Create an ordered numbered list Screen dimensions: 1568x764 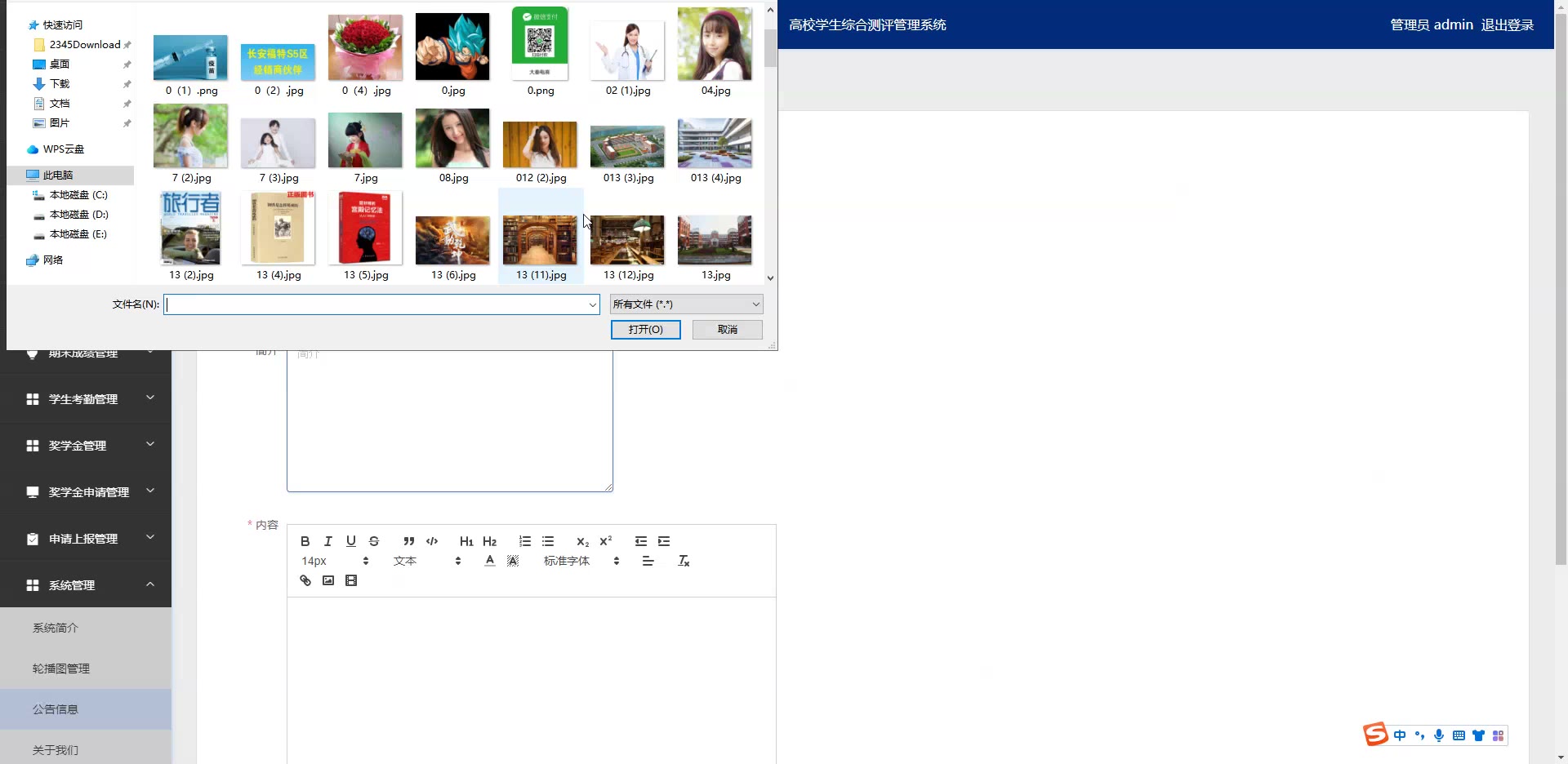(524, 541)
